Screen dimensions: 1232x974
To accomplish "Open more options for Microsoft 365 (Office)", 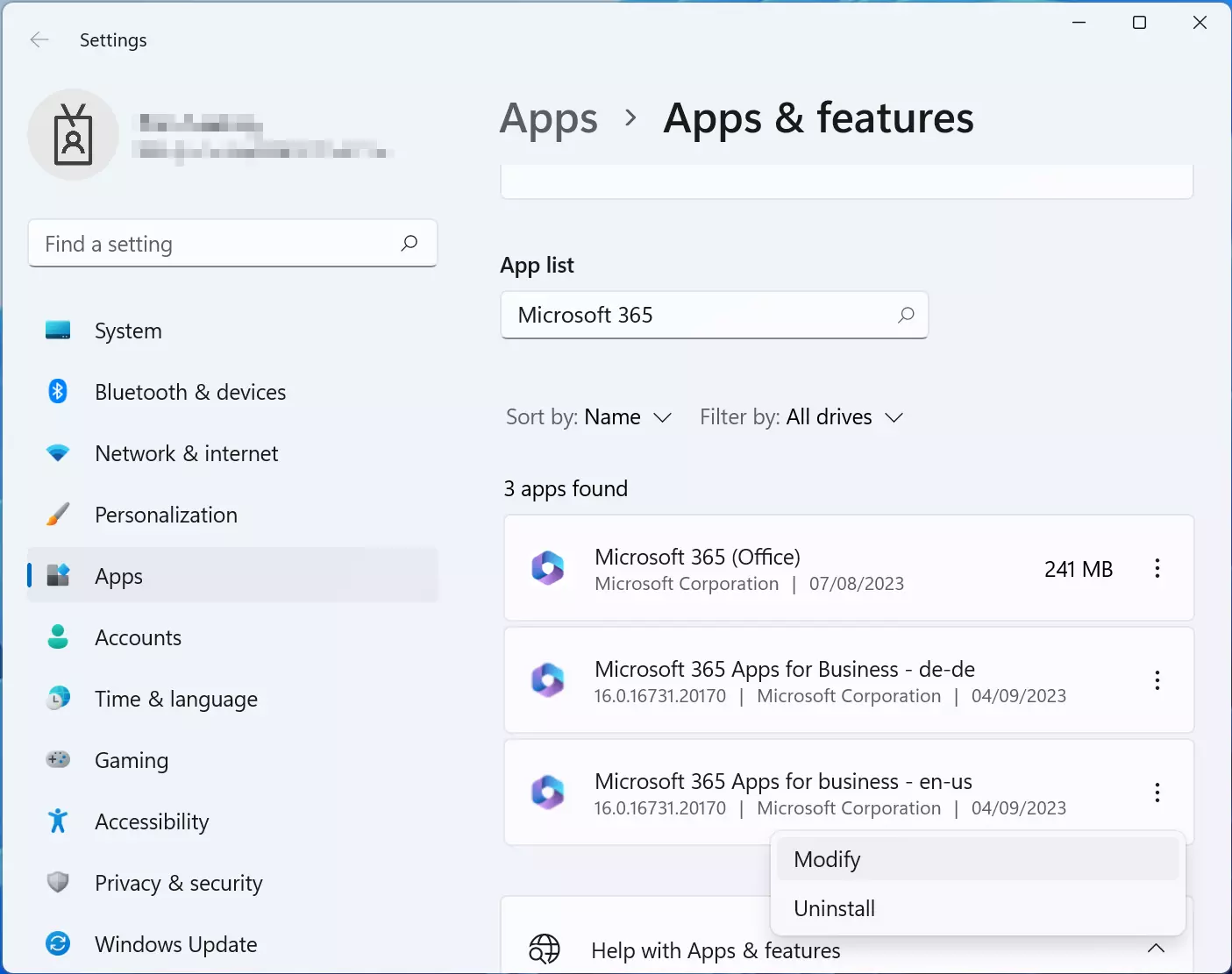I will click(x=1157, y=568).
